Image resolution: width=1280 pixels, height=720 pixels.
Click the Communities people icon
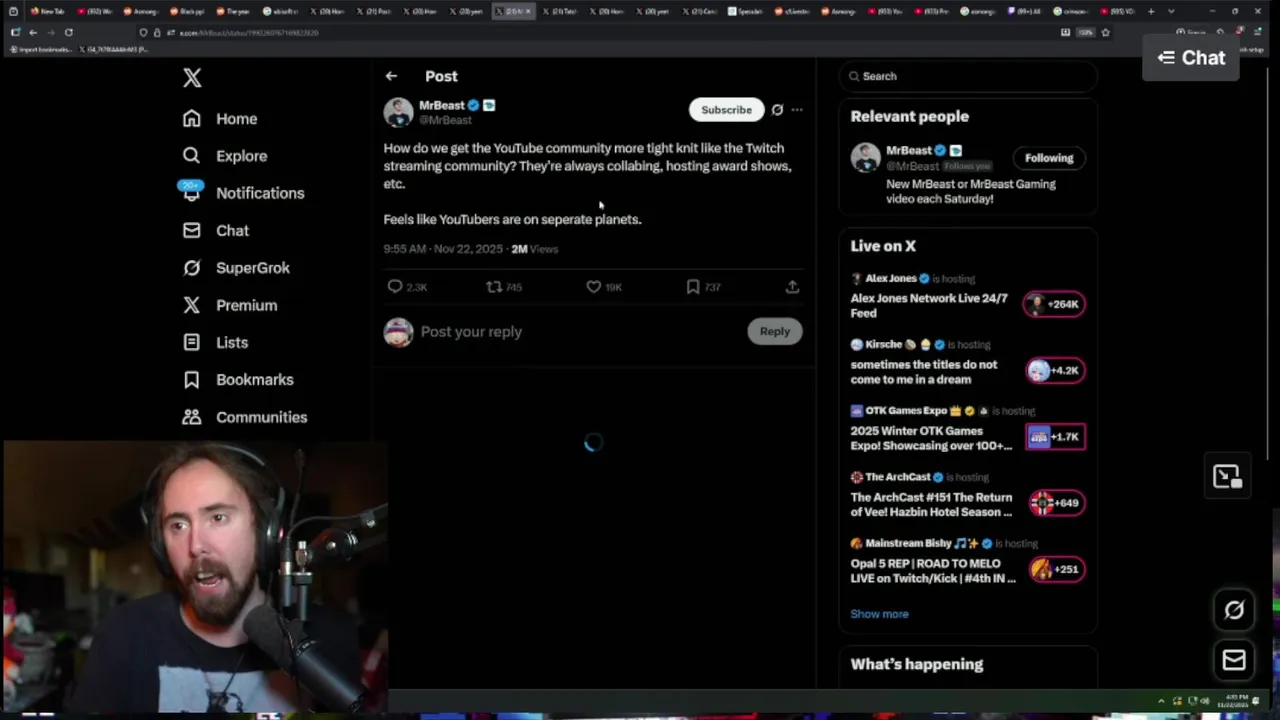(192, 417)
